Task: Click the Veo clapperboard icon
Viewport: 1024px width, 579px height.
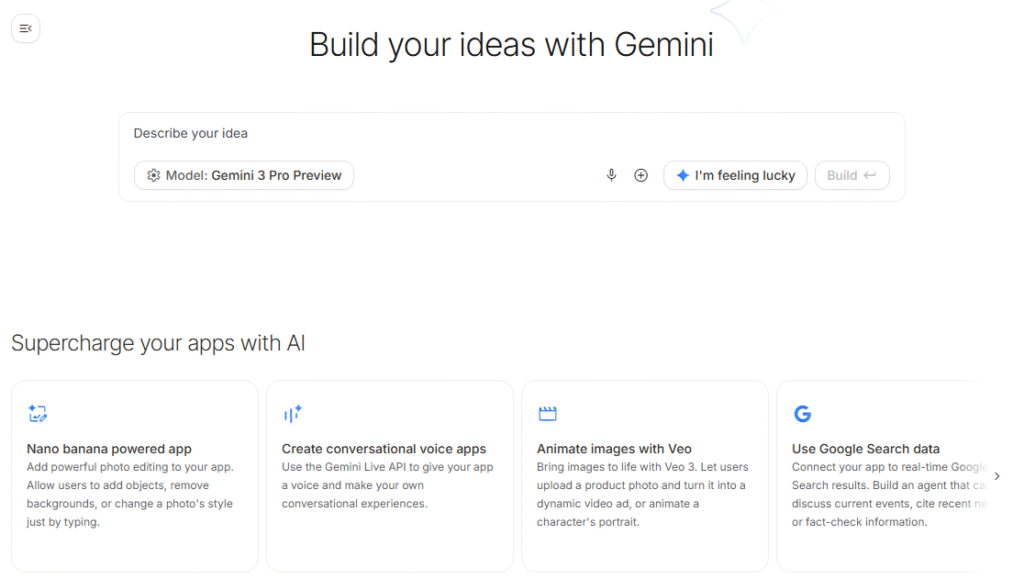Action: 547,413
